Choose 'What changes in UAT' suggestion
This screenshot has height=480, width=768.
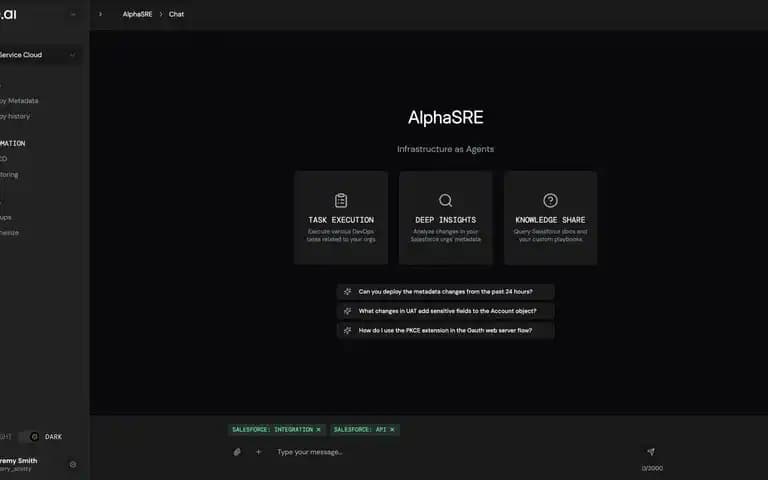[x=445, y=311]
